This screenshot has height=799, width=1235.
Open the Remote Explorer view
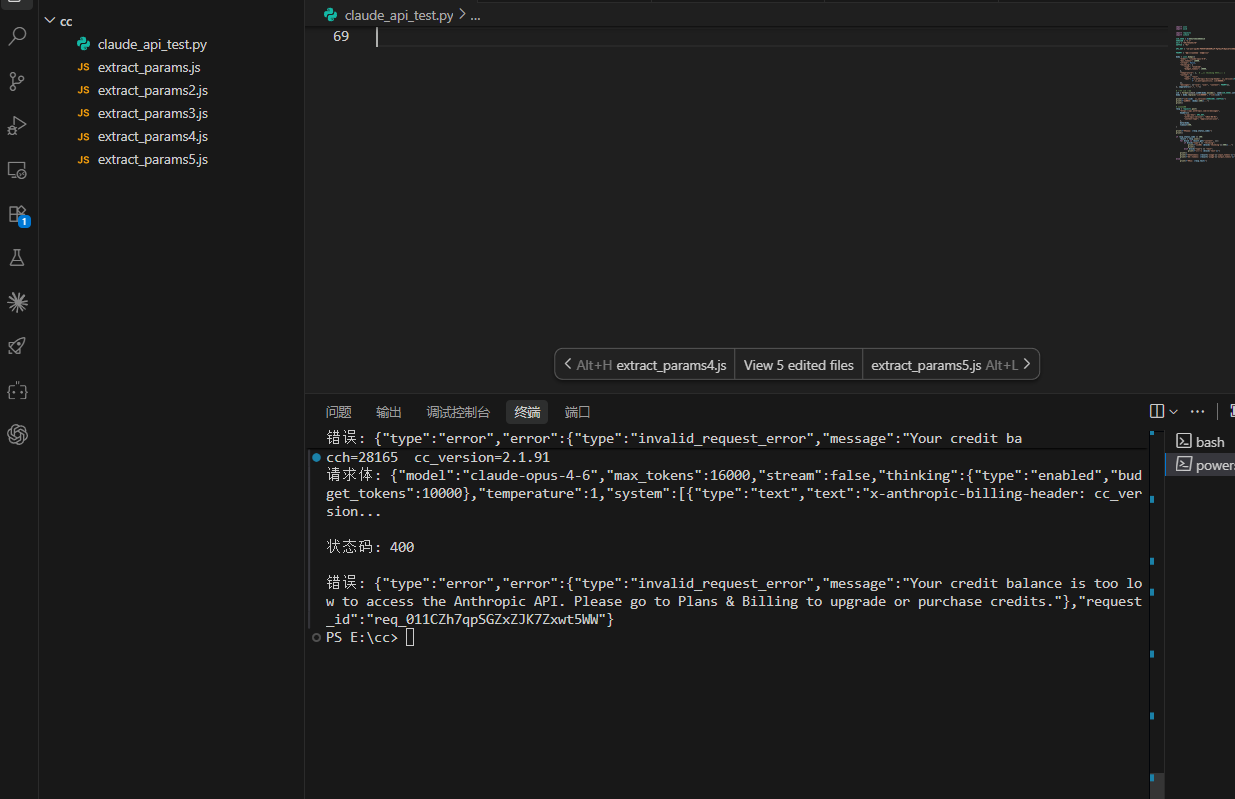click(x=17, y=170)
